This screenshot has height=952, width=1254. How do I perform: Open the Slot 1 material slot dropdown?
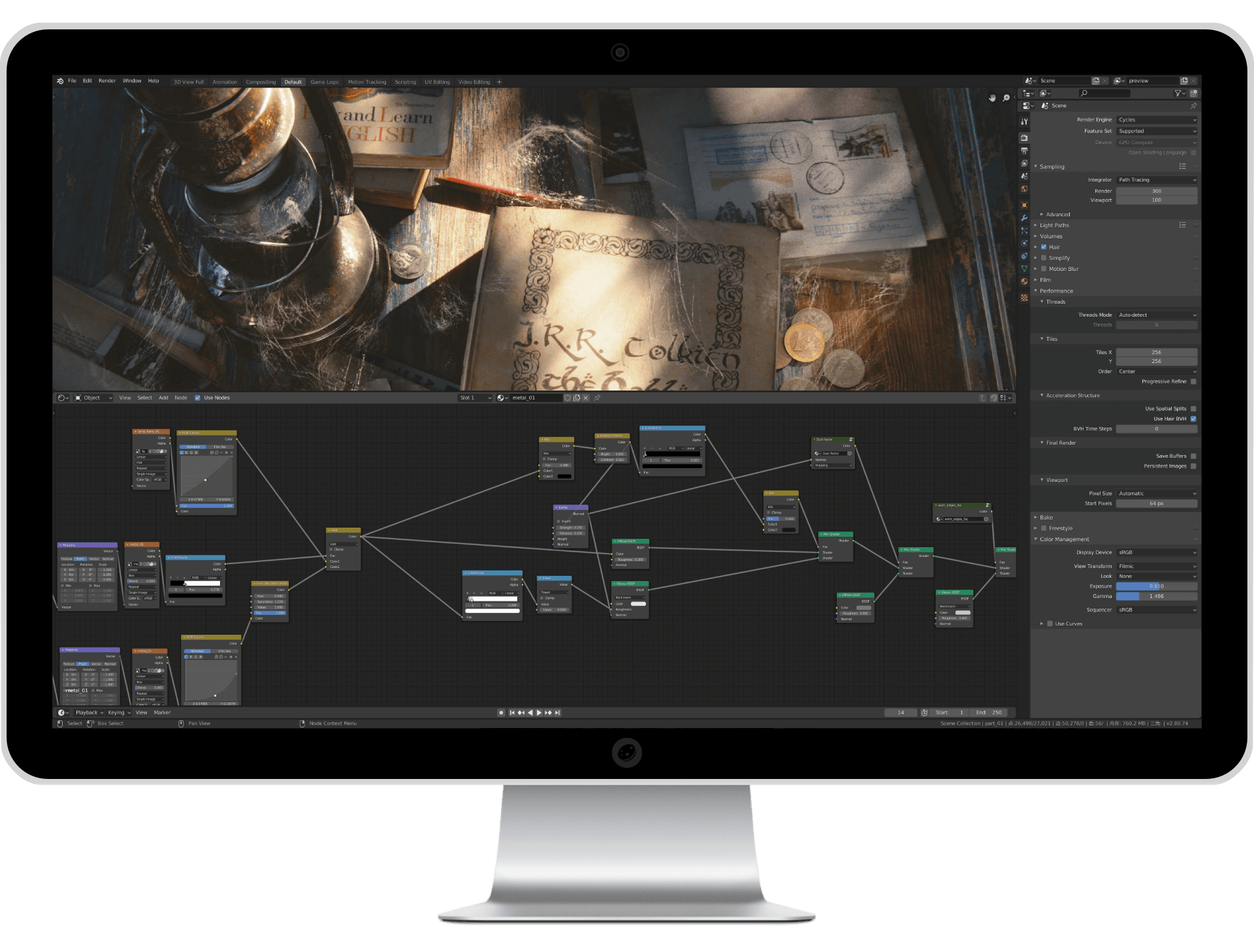coord(475,398)
